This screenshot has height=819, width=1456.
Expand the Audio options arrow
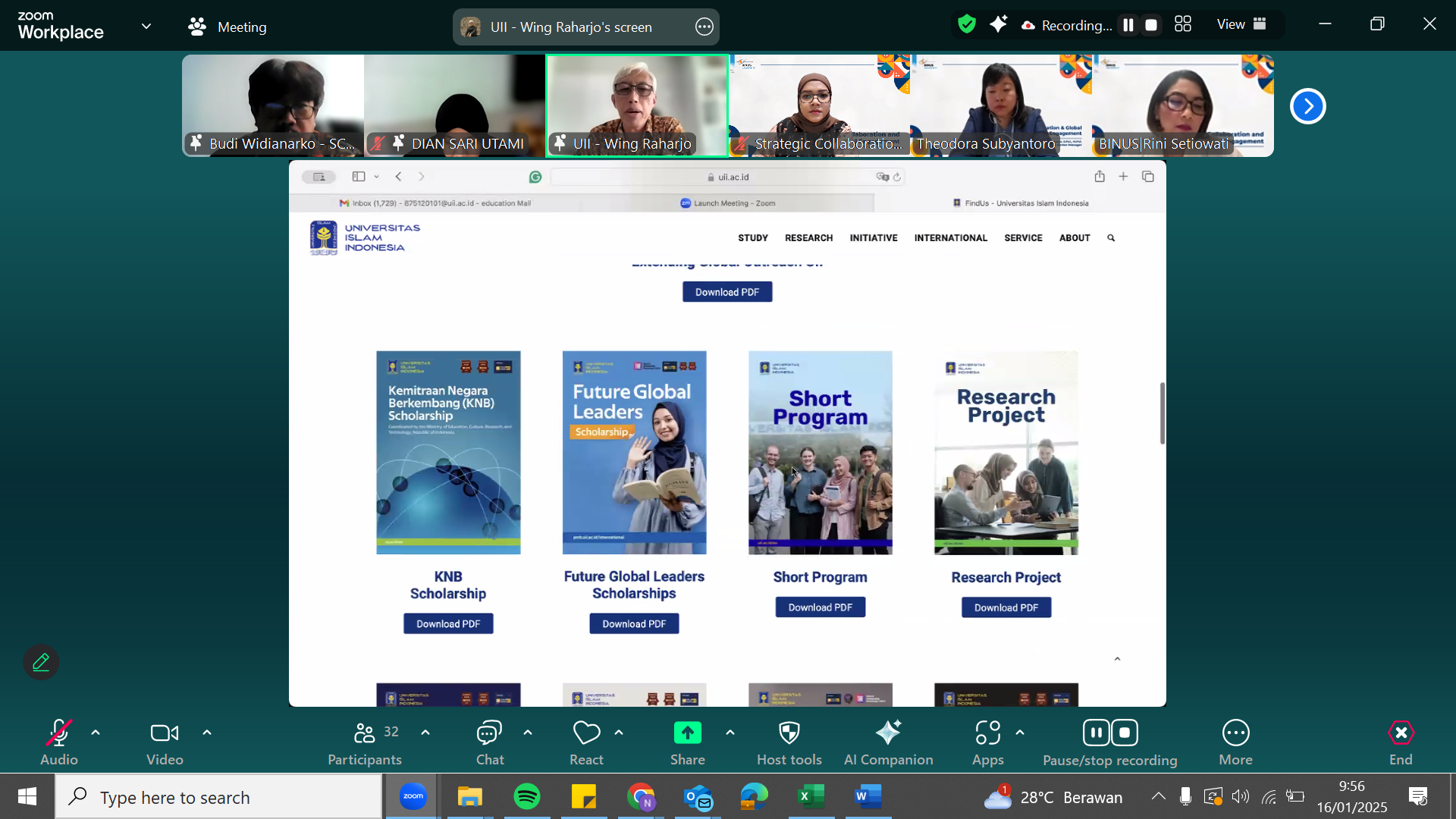pyautogui.click(x=96, y=733)
